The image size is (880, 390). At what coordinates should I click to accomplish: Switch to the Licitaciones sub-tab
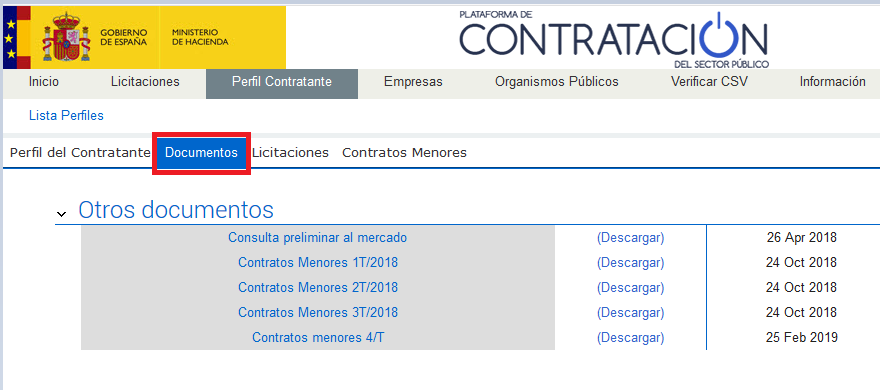pos(290,153)
